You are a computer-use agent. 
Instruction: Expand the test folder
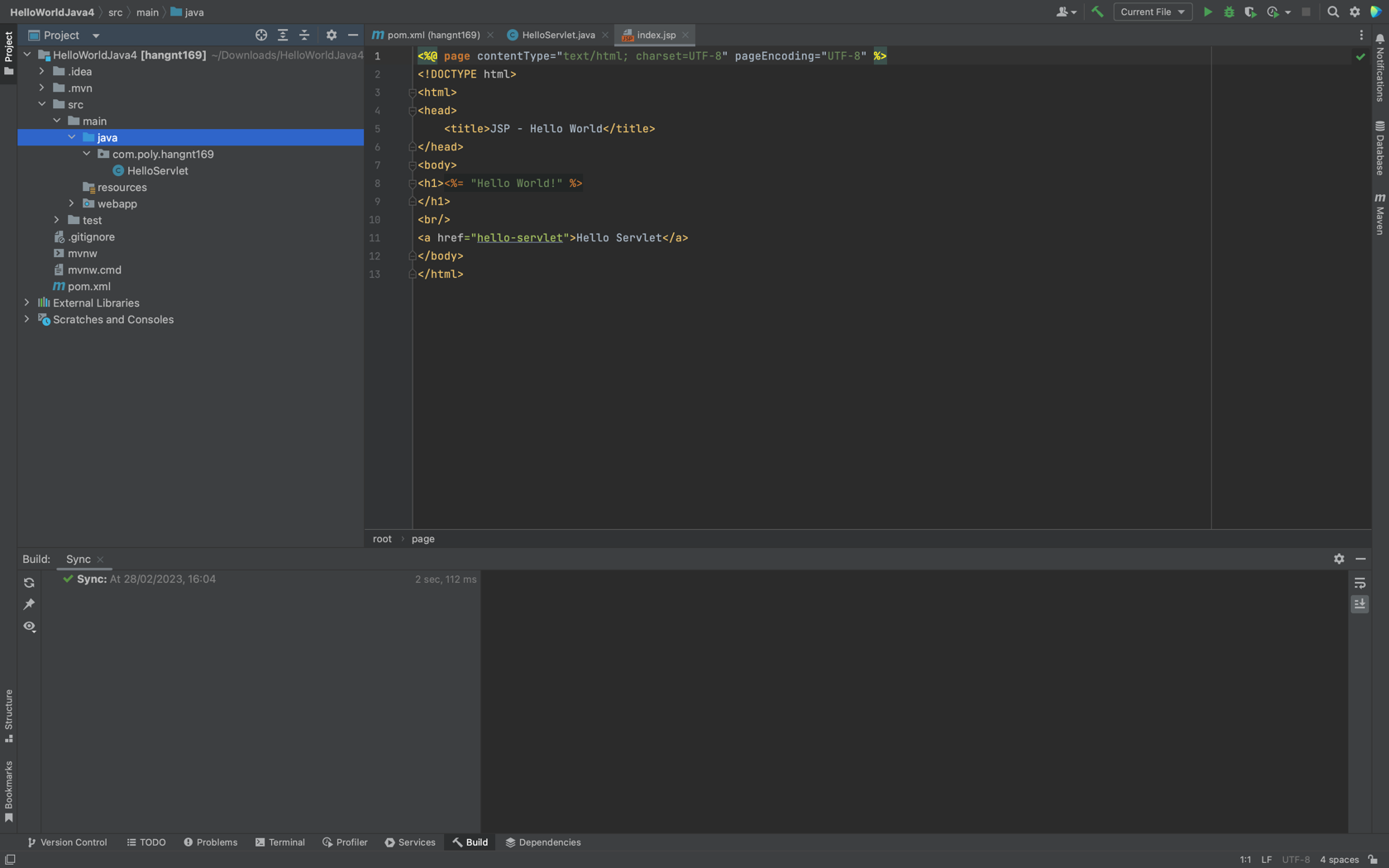57,220
